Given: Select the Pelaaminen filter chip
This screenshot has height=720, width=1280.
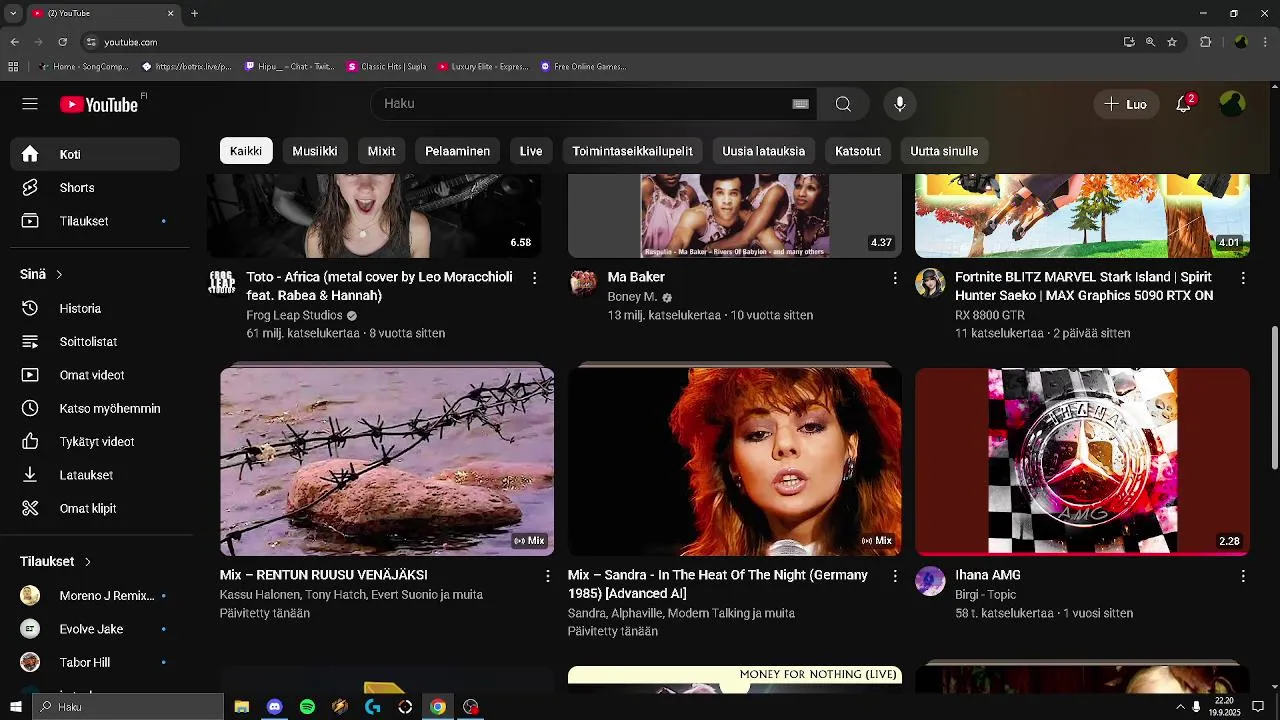Looking at the screenshot, I should point(457,151).
